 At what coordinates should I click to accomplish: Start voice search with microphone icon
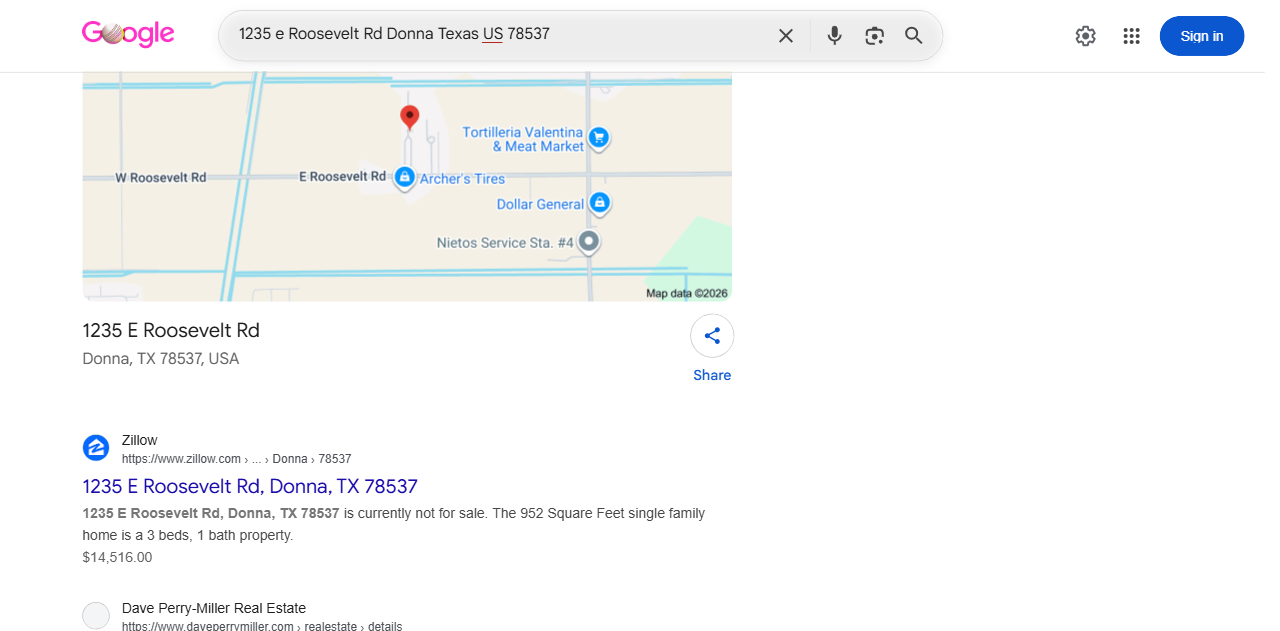click(x=834, y=36)
